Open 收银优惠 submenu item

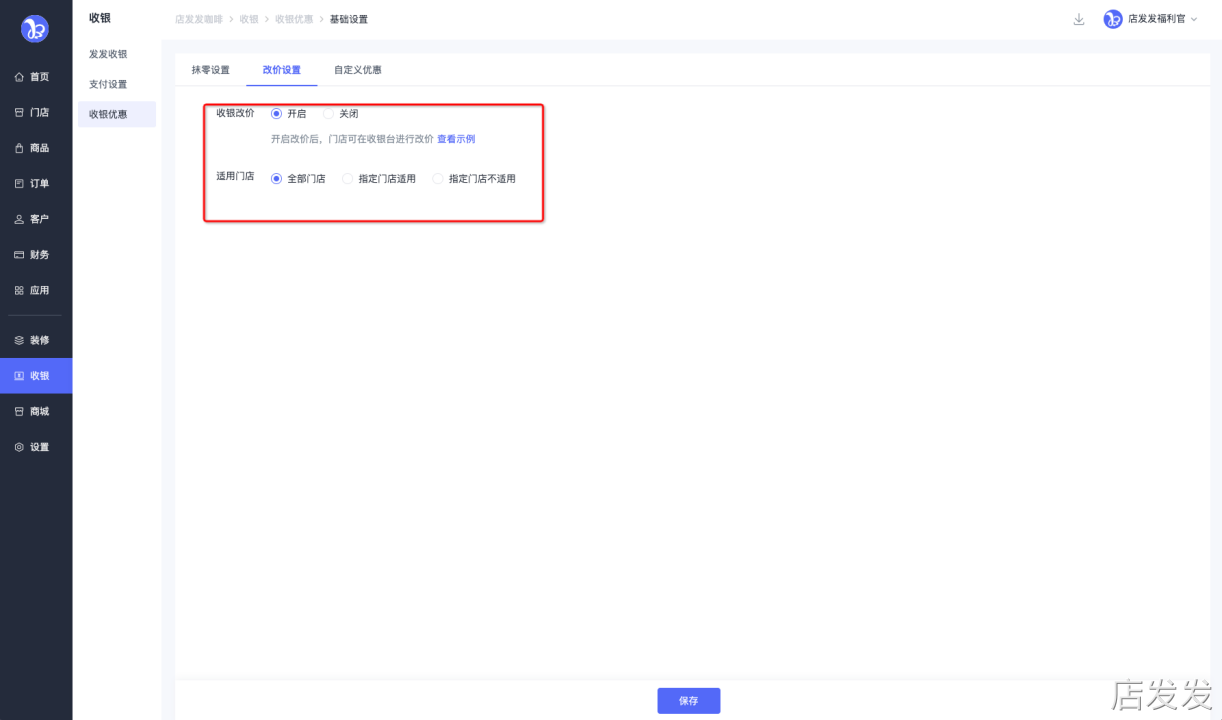coord(116,114)
